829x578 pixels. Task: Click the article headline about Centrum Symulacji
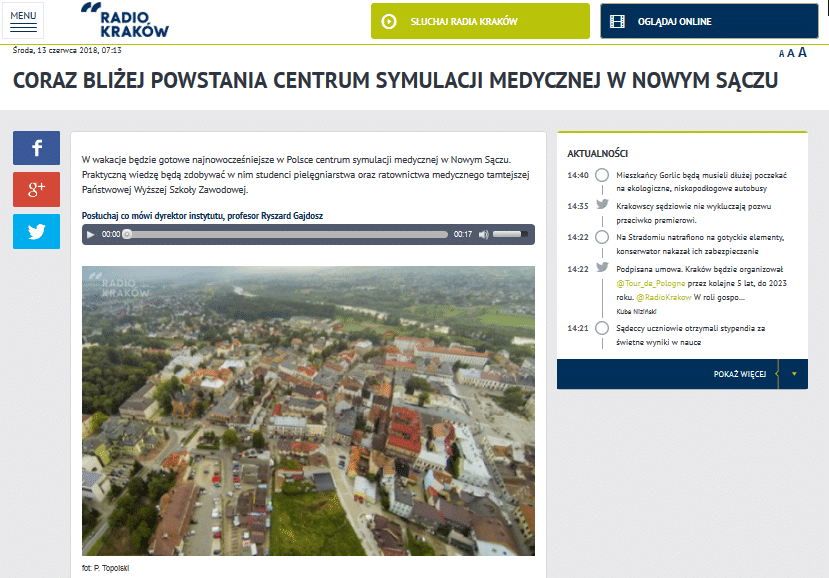click(x=395, y=80)
